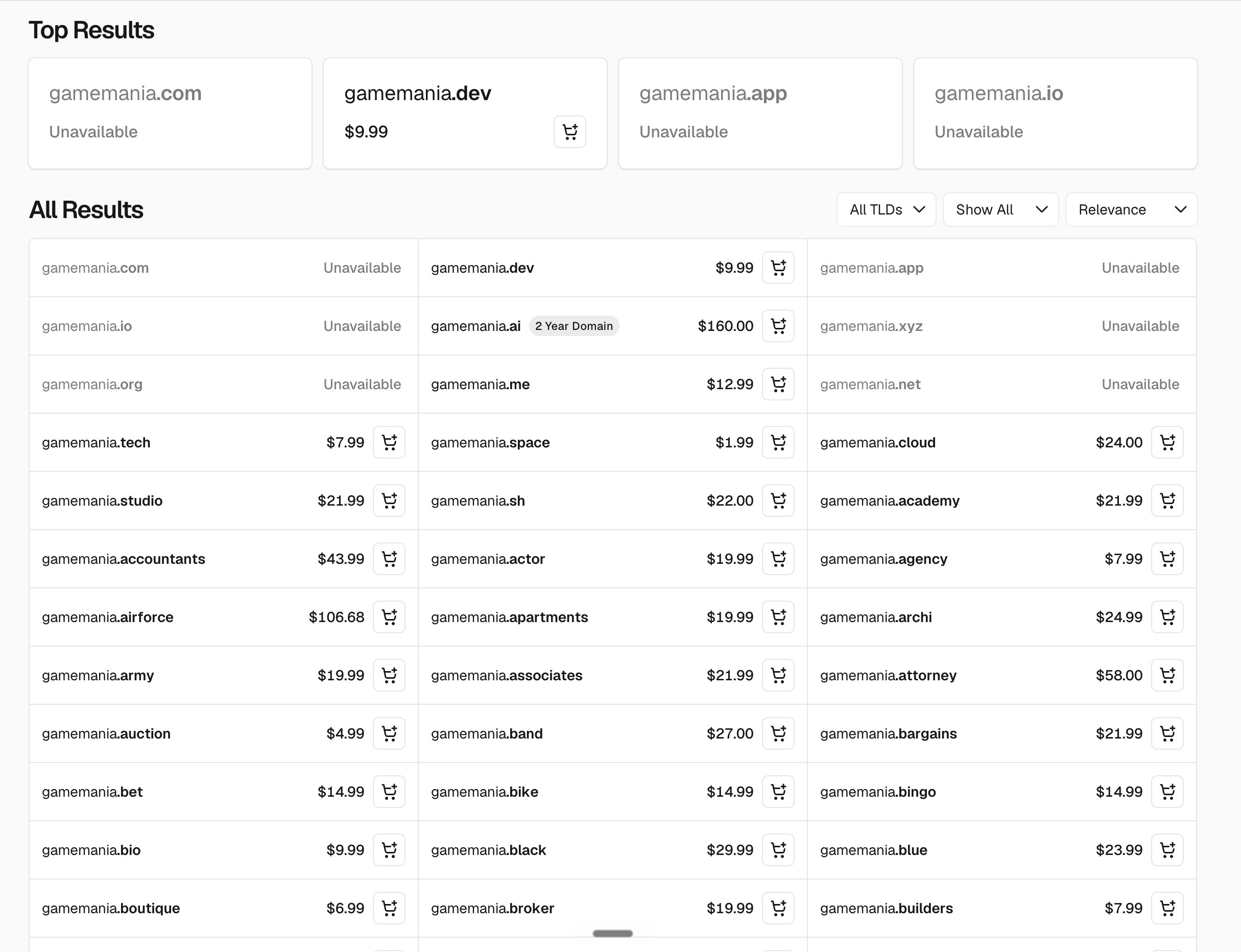Click the gamemania.space domain name
This screenshot has width=1241, height=952.
pyautogui.click(x=490, y=443)
